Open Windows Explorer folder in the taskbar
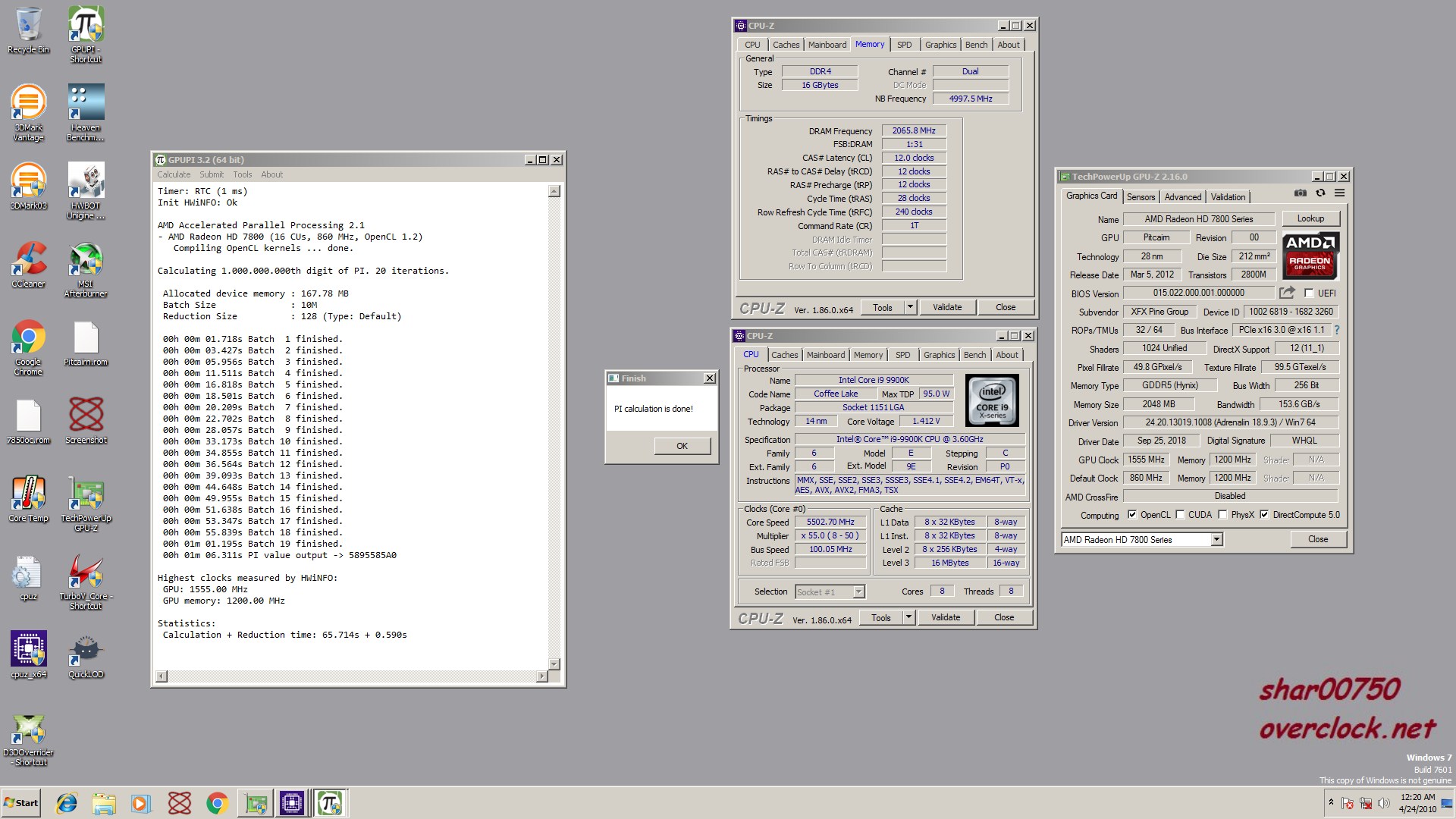 pyautogui.click(x=104, y=803)
